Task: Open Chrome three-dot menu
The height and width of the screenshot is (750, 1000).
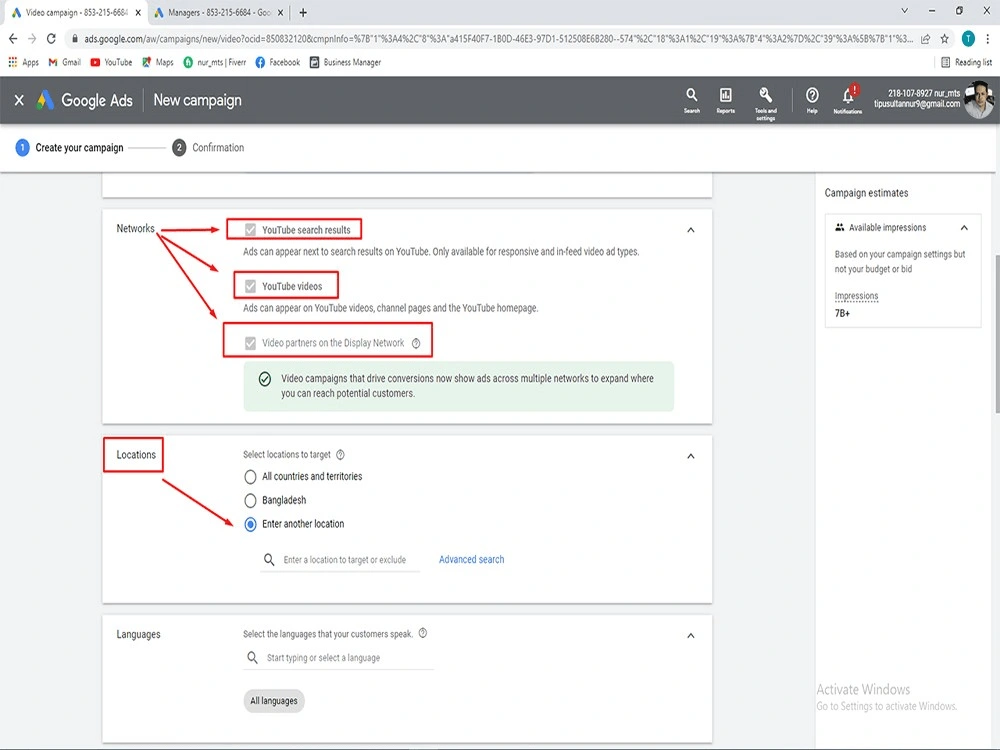Action: tap(987, 39)
